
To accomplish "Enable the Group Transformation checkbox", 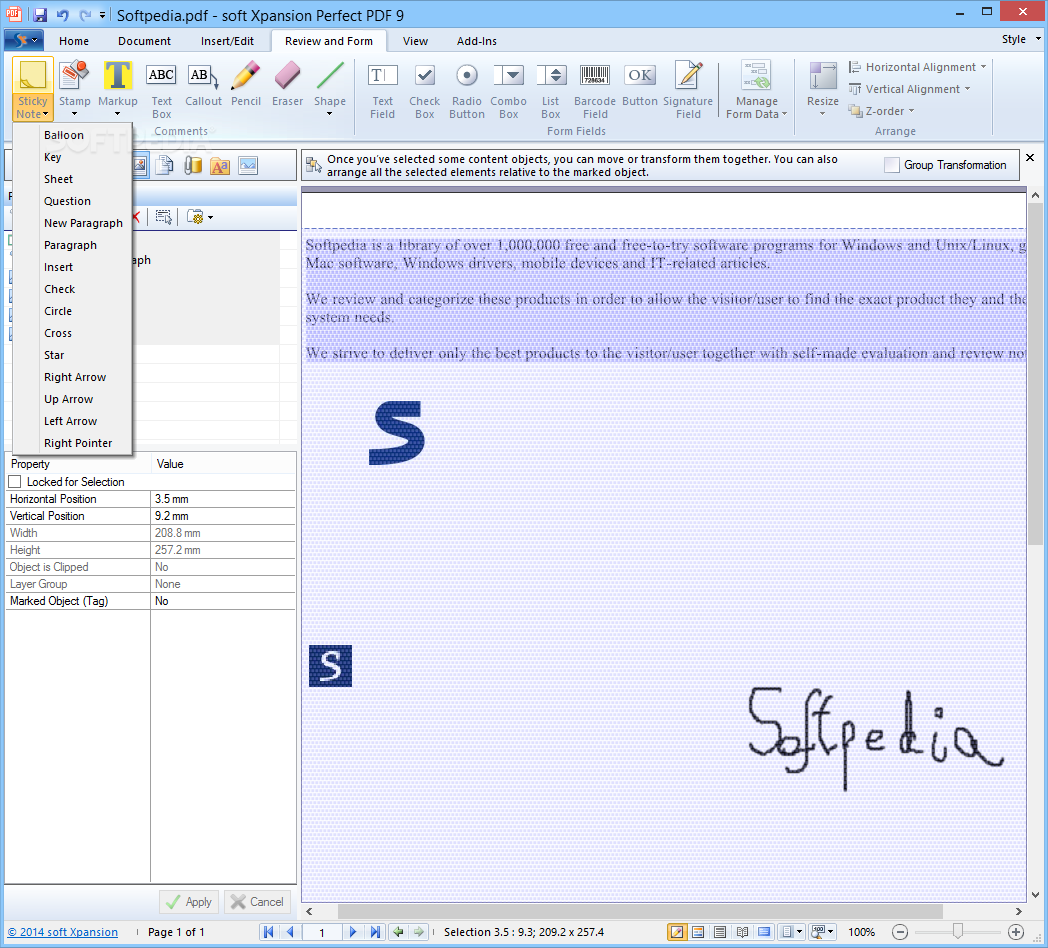I will point(892,165).
